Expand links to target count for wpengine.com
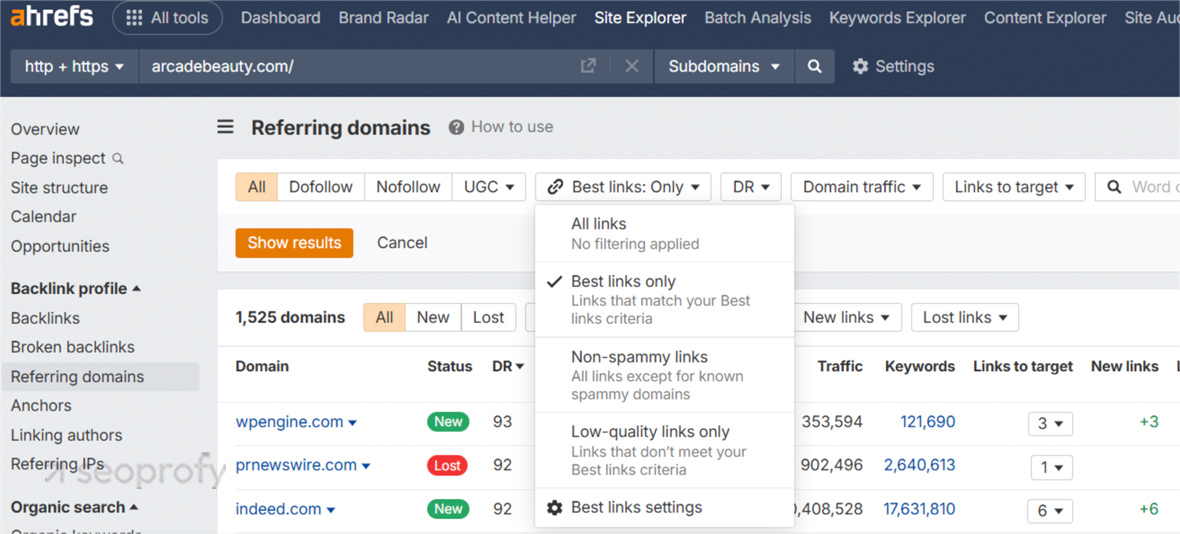1180x534 pixels. coord(1051,423)
